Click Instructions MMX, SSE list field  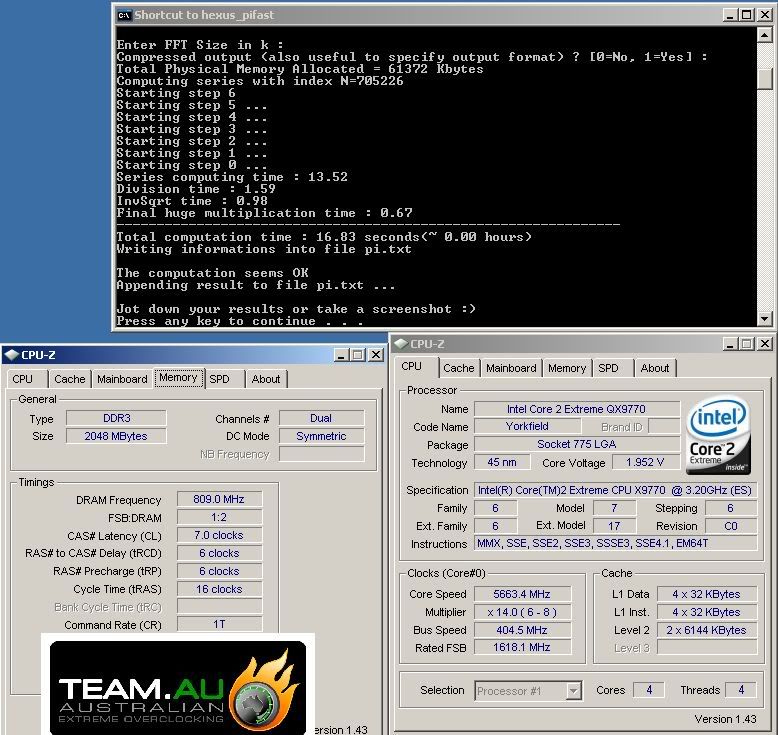click(615, 543)
